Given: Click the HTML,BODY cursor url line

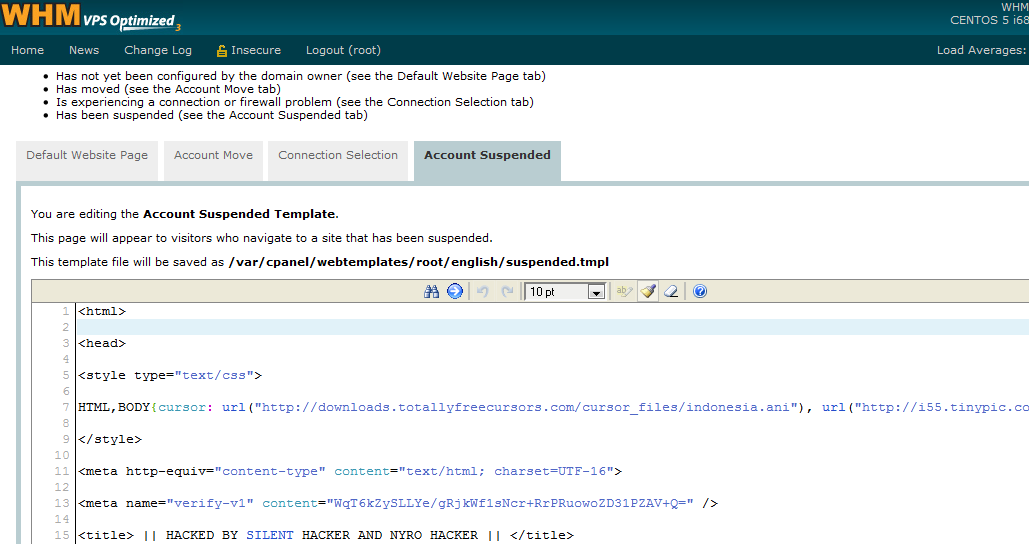Looking at the screenshot, I should pyautogui.click(x=553, y=407).
